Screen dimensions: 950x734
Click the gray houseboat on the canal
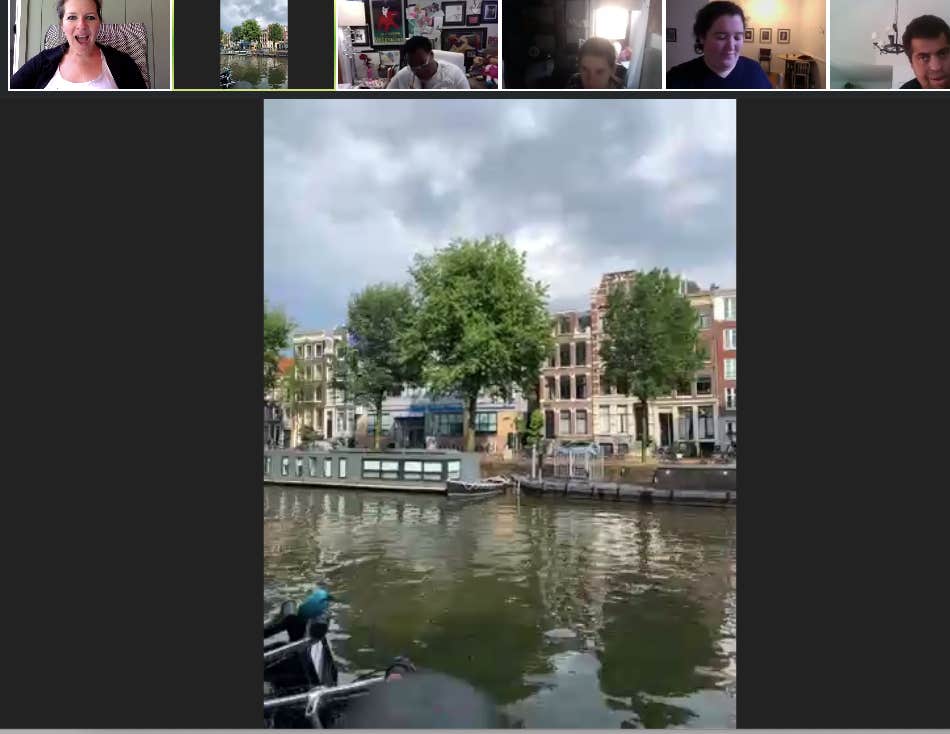pyautogui.click(x=360, y=470)
